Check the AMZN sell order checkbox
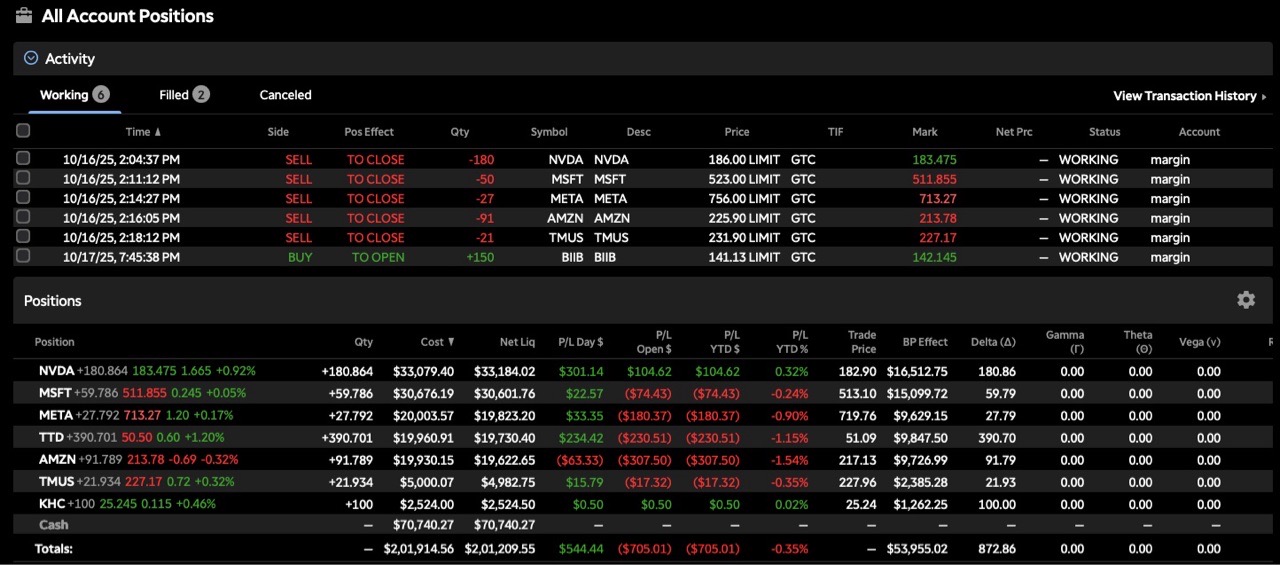 [x=23, y=217]
